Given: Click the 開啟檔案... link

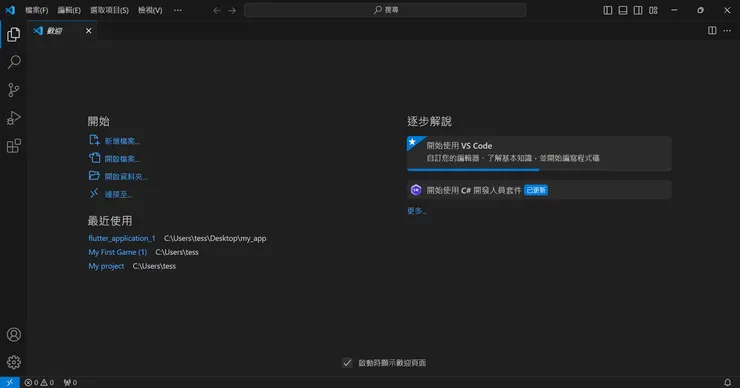Looking at the screenshot, I should (x=122, y=159).
